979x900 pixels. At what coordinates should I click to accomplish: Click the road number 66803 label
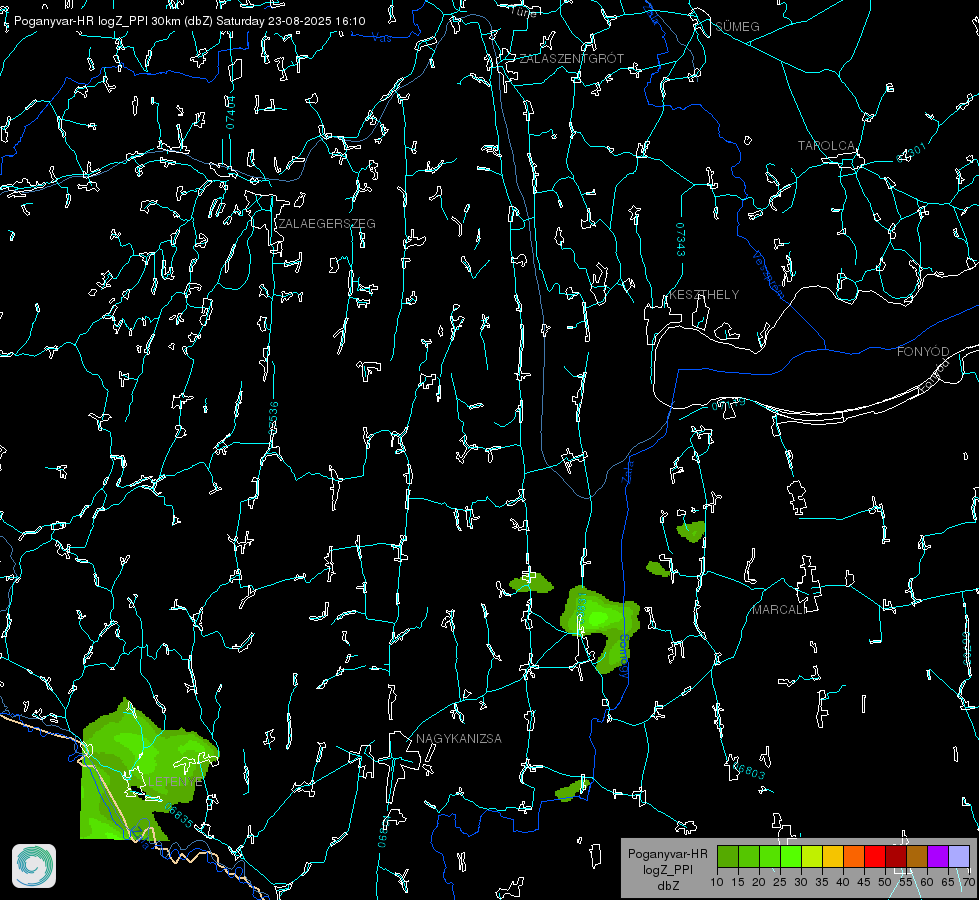(x=747, y=770)
